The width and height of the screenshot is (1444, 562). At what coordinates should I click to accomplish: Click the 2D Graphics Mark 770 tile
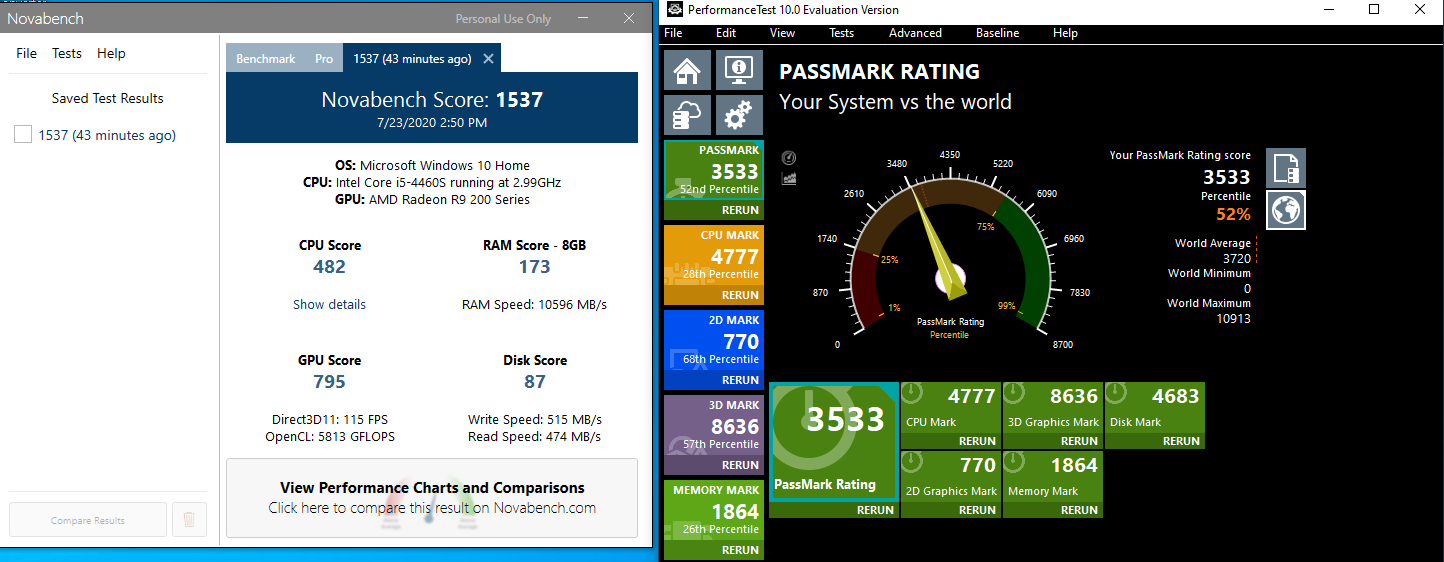click(x=950, y=477)
